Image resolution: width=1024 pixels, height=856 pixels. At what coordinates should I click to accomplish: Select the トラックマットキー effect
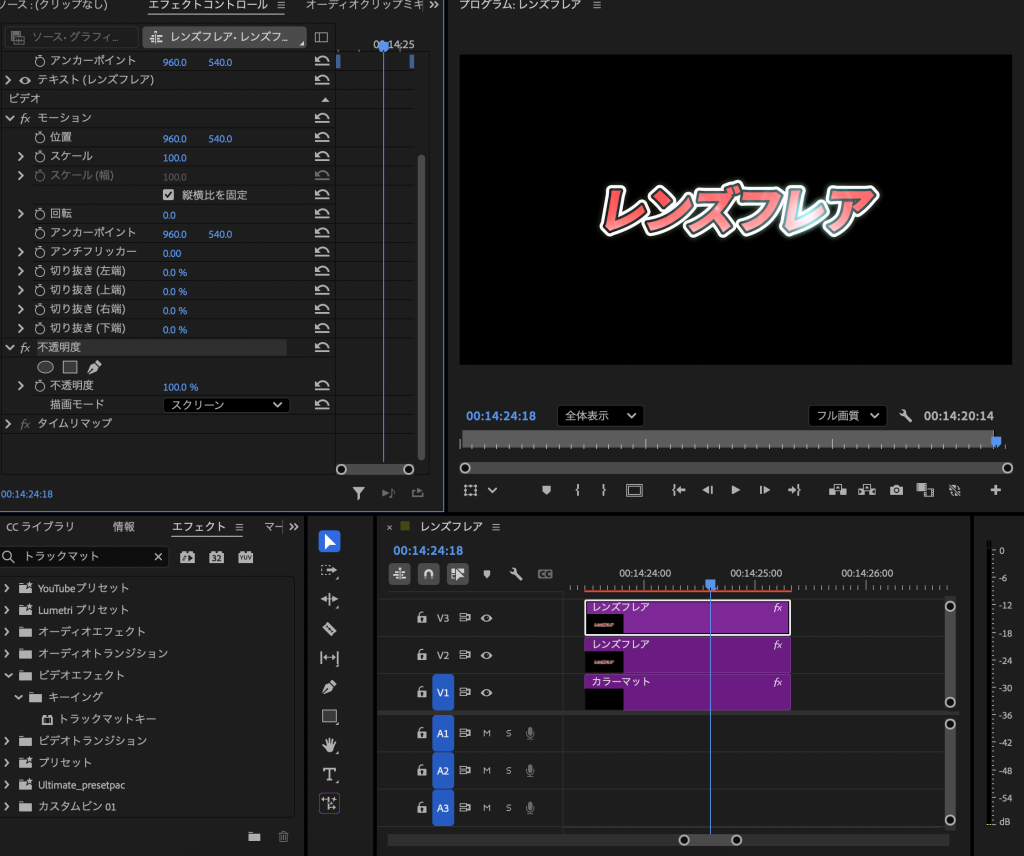[x=107, y=719]
